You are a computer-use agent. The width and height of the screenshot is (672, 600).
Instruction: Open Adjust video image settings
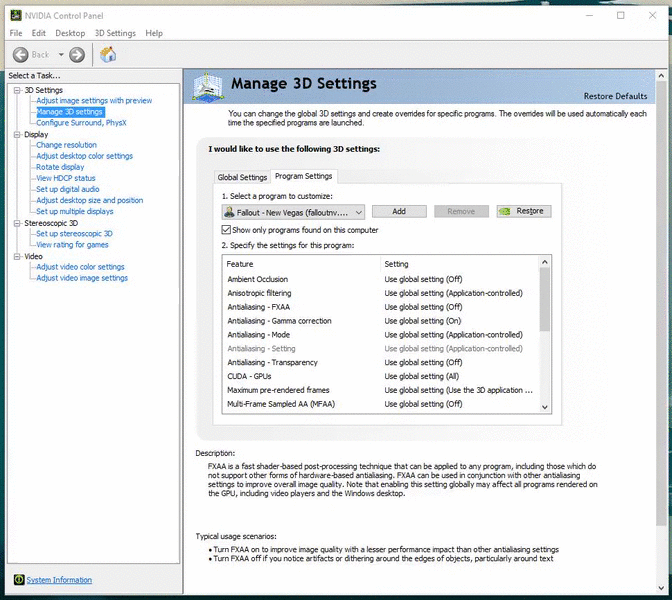point(82,278)
